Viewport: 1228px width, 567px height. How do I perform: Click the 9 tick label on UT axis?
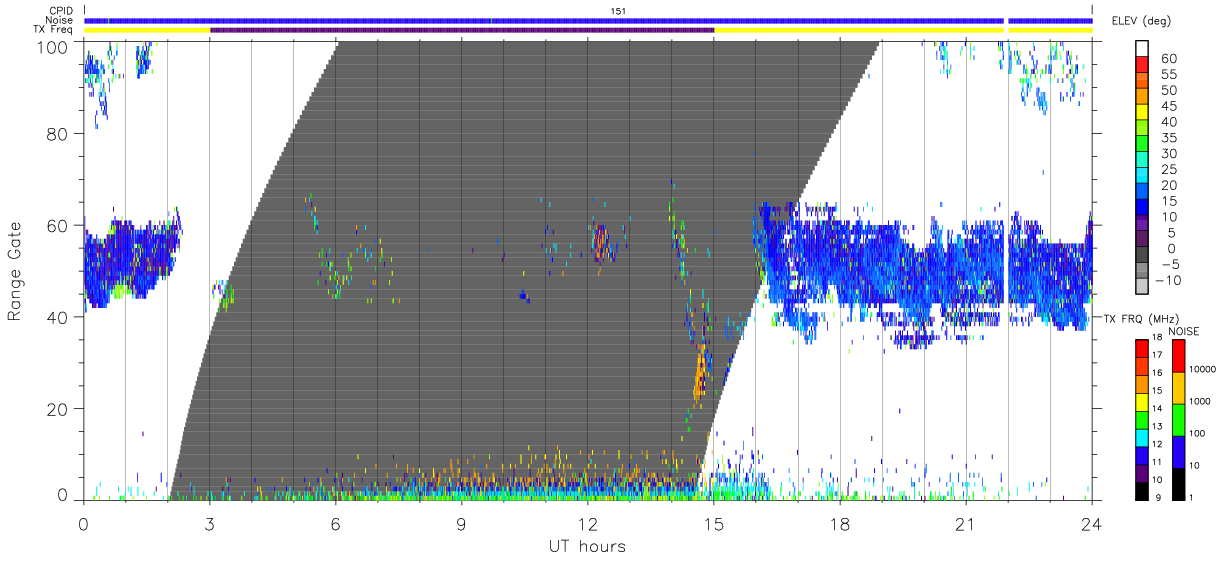(x=462, y=525)
